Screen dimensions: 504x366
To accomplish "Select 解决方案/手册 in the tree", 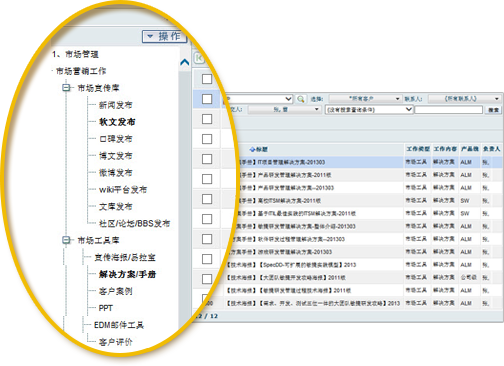I will (x=128, y=274).
